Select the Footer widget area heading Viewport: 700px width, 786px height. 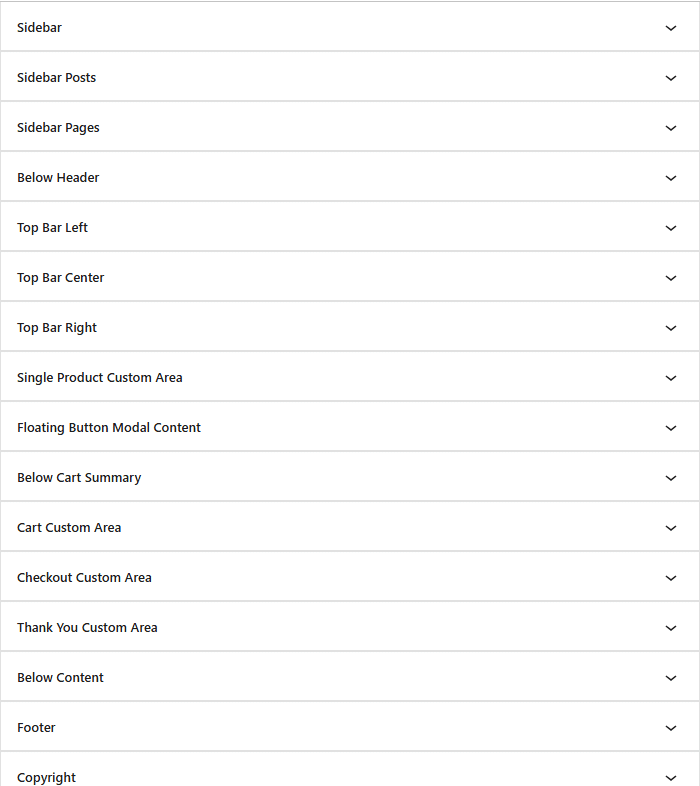[x=36, y=728]
